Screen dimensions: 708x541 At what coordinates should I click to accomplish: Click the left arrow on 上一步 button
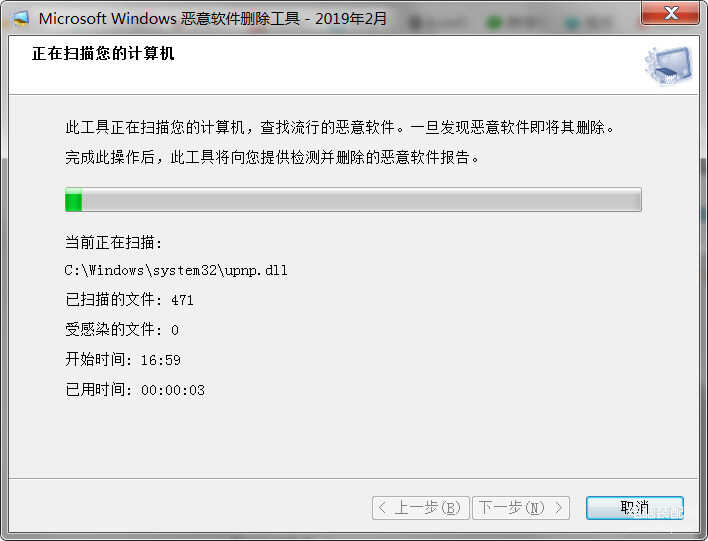(382, 508)
